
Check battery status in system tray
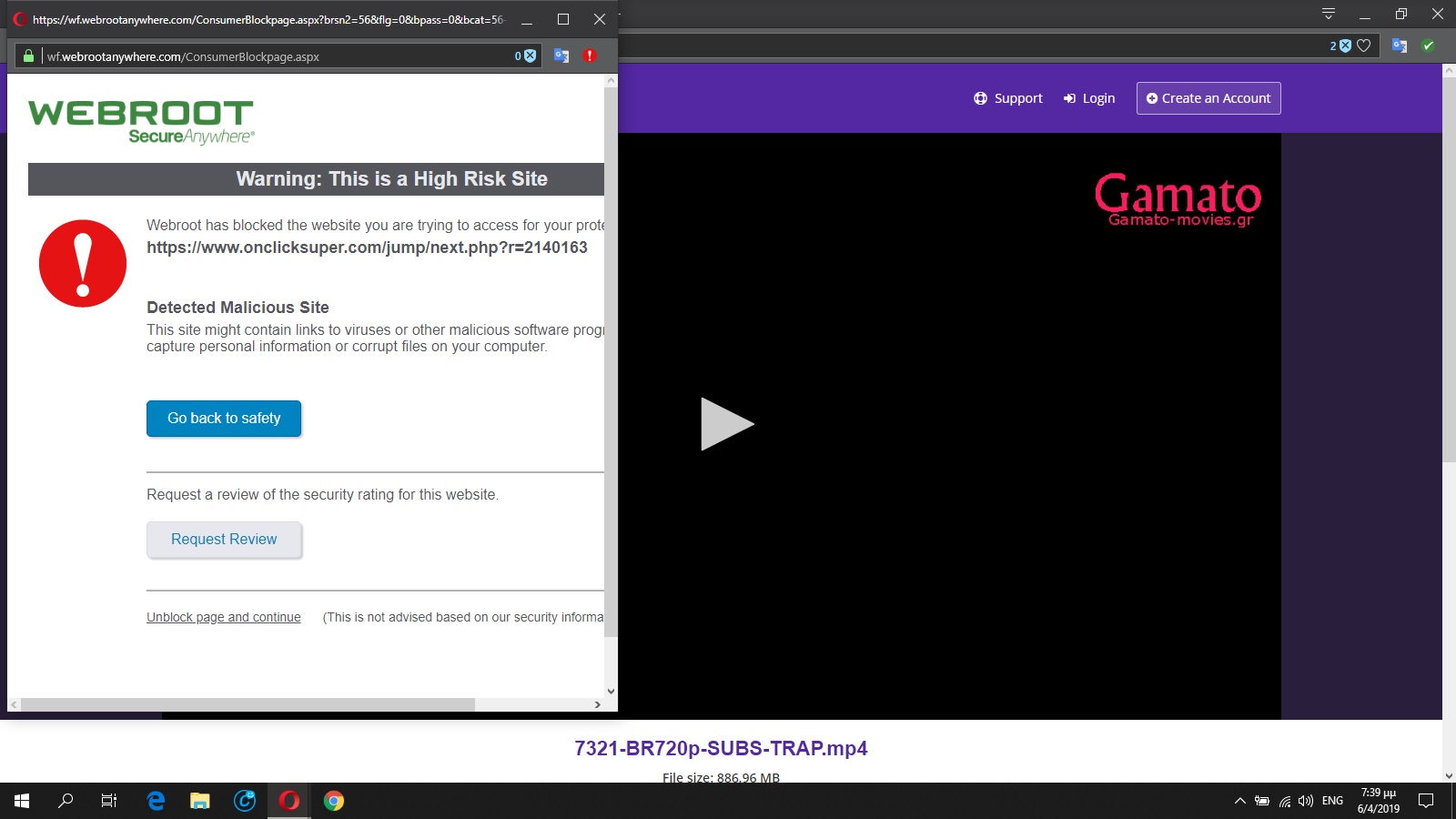(1262, 801)
